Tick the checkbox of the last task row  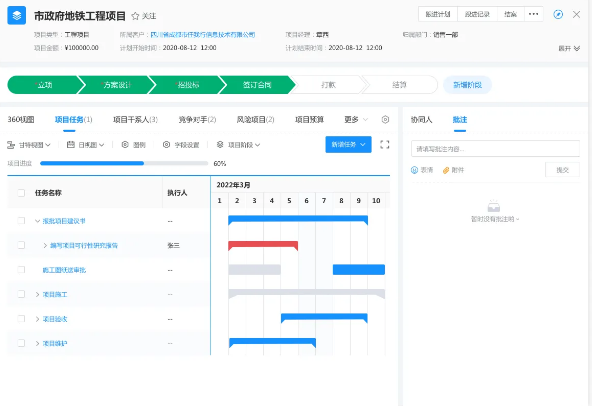(21, 343)
